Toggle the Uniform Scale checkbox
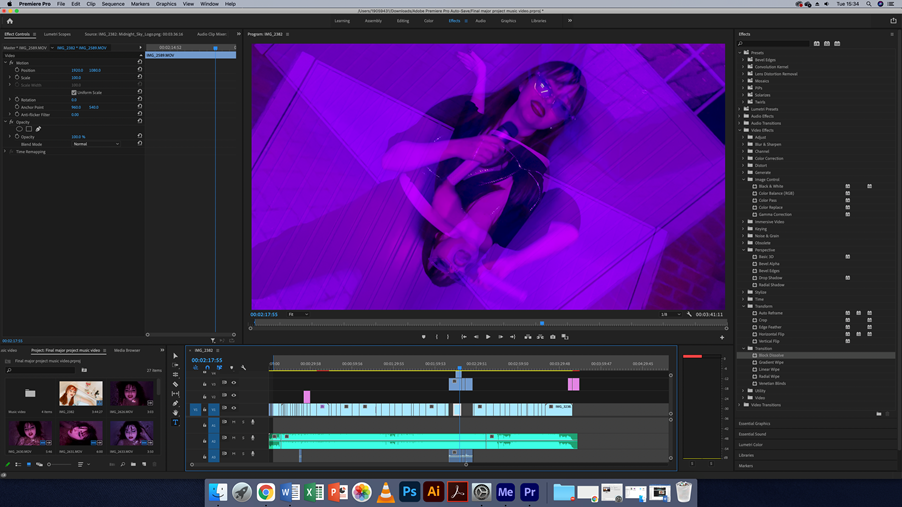Screen dimensions: 902x507 pyautogui.click(x=74, y=92)
